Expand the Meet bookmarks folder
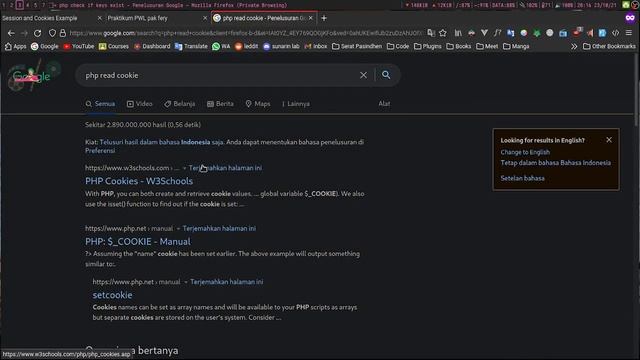Image resolution: width=640 pixels, height=360 pixels. coord(487,47)
